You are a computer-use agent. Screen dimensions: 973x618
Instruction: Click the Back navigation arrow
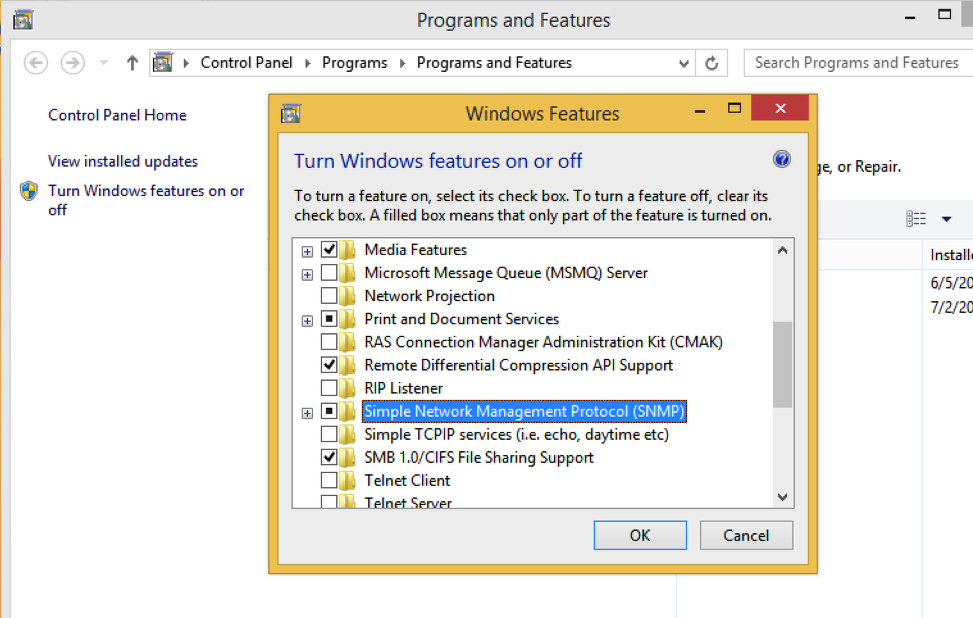pyautogui.click(x=36, y=63)
